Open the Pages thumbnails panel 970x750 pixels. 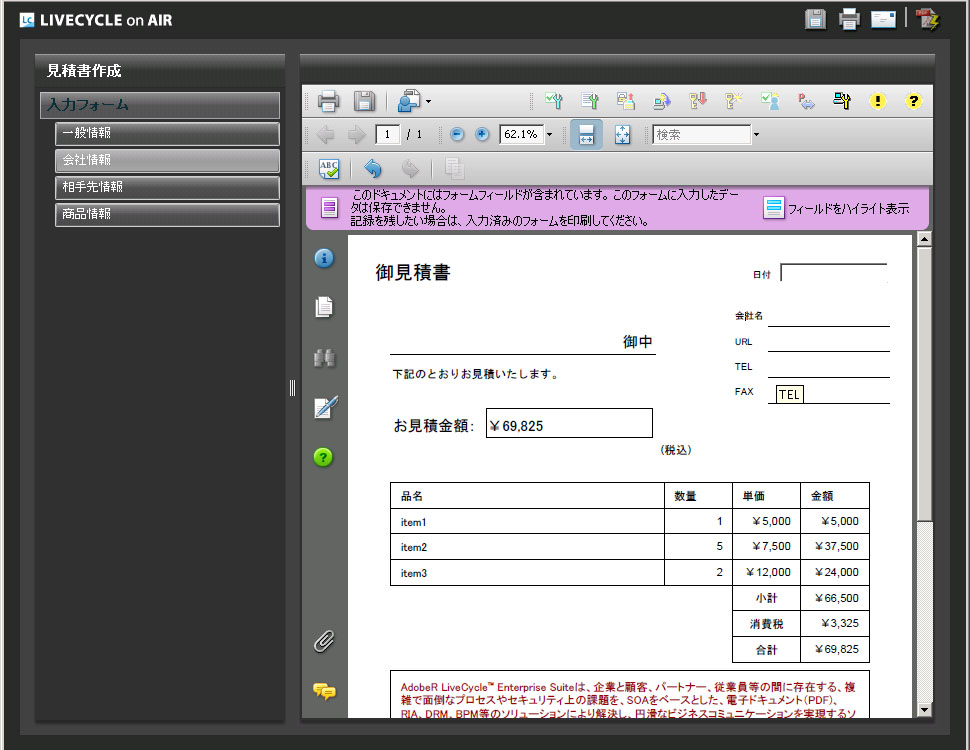(x=324, y=307)
